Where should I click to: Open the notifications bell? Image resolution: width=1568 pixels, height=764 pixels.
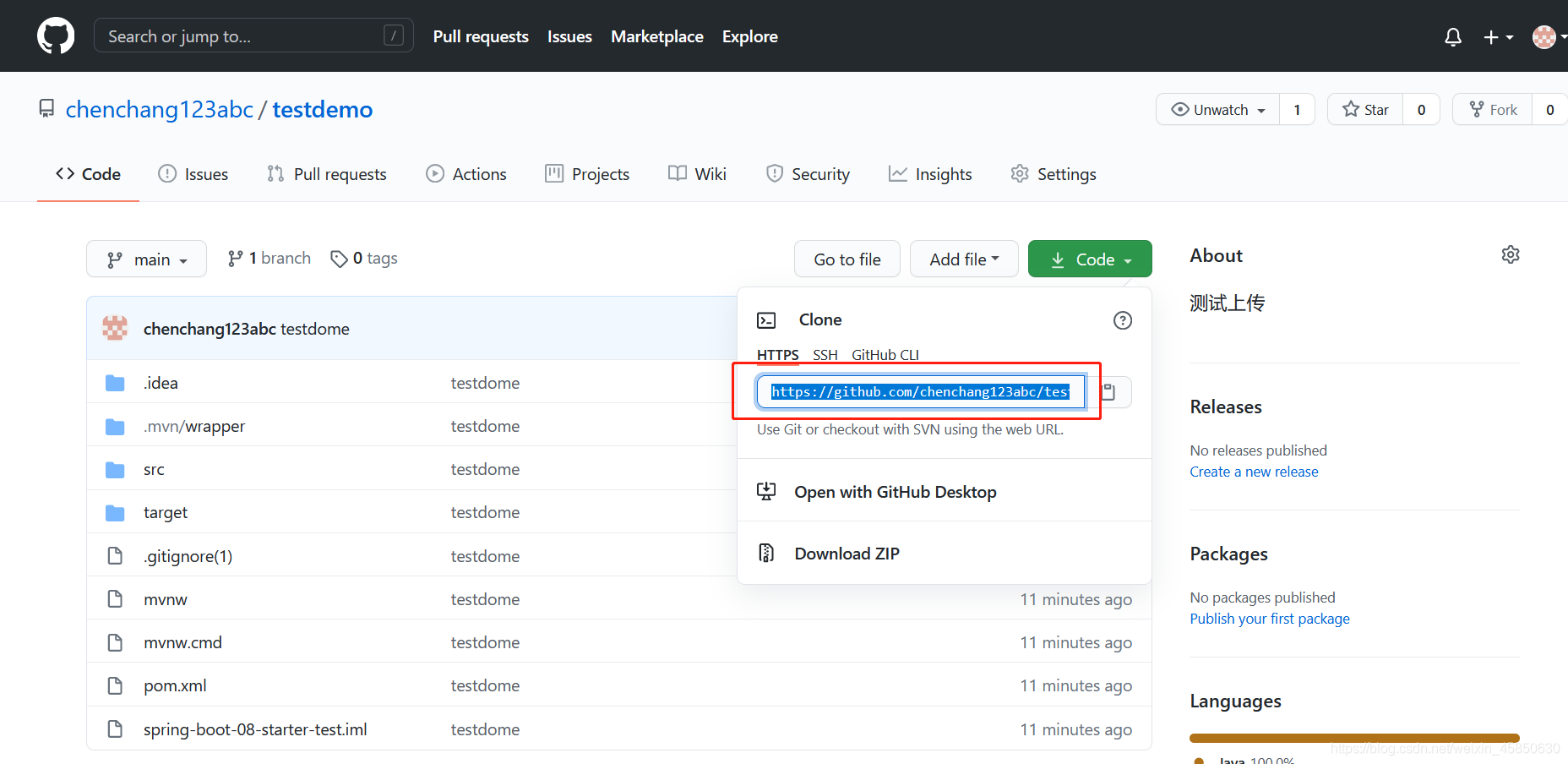click(x=1453, y=37)
